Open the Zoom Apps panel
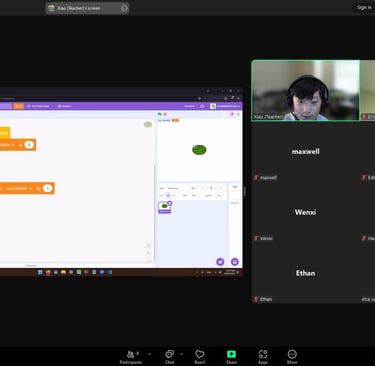The height and width of the screenshot is (366, 375). coord(263,357)
